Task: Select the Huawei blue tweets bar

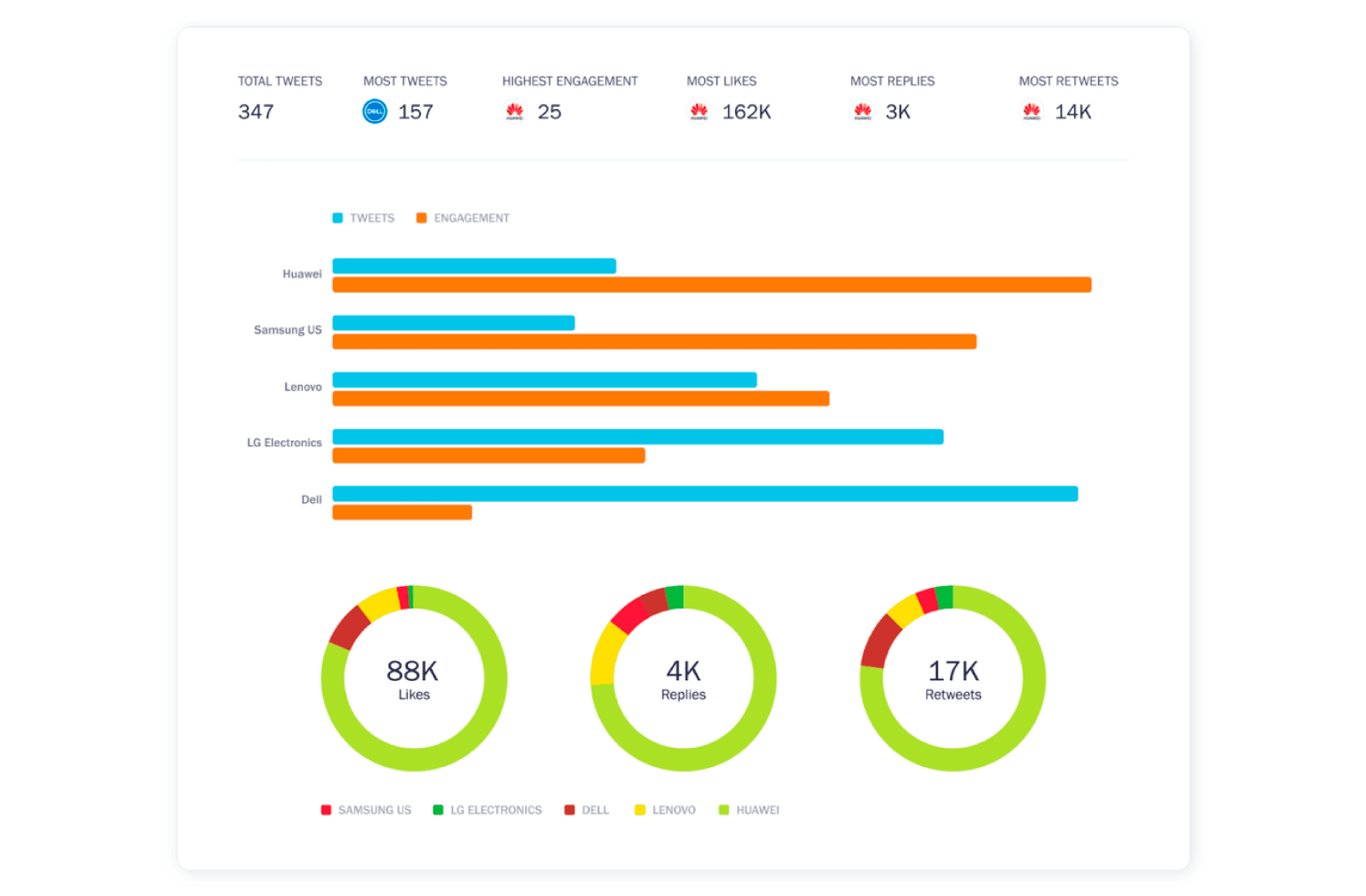Action: pos(474,266)
